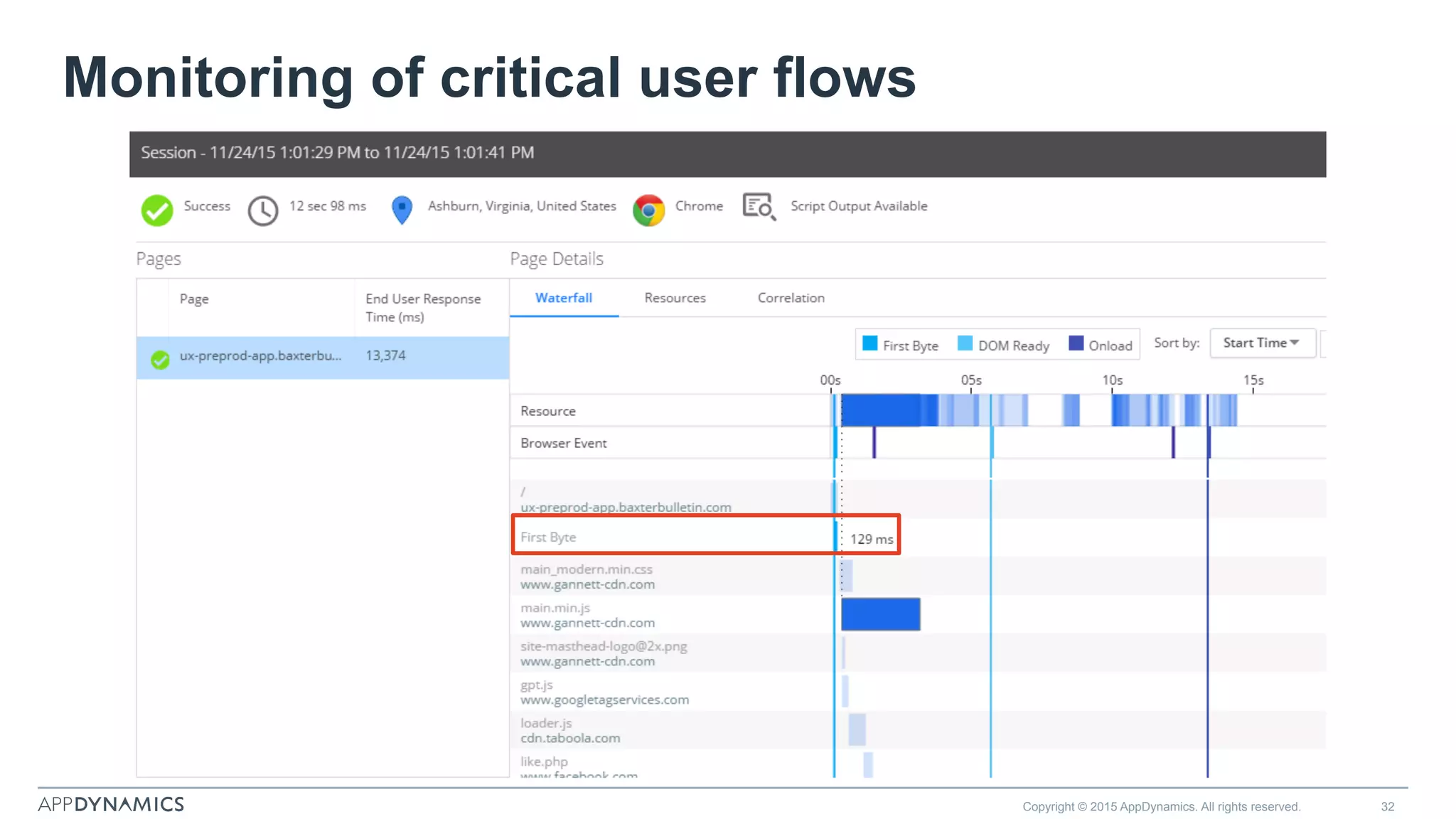Click the 129 ms timing value
Screen dimensions: 1456x819
pyautogui.click(x=872, y=539)
